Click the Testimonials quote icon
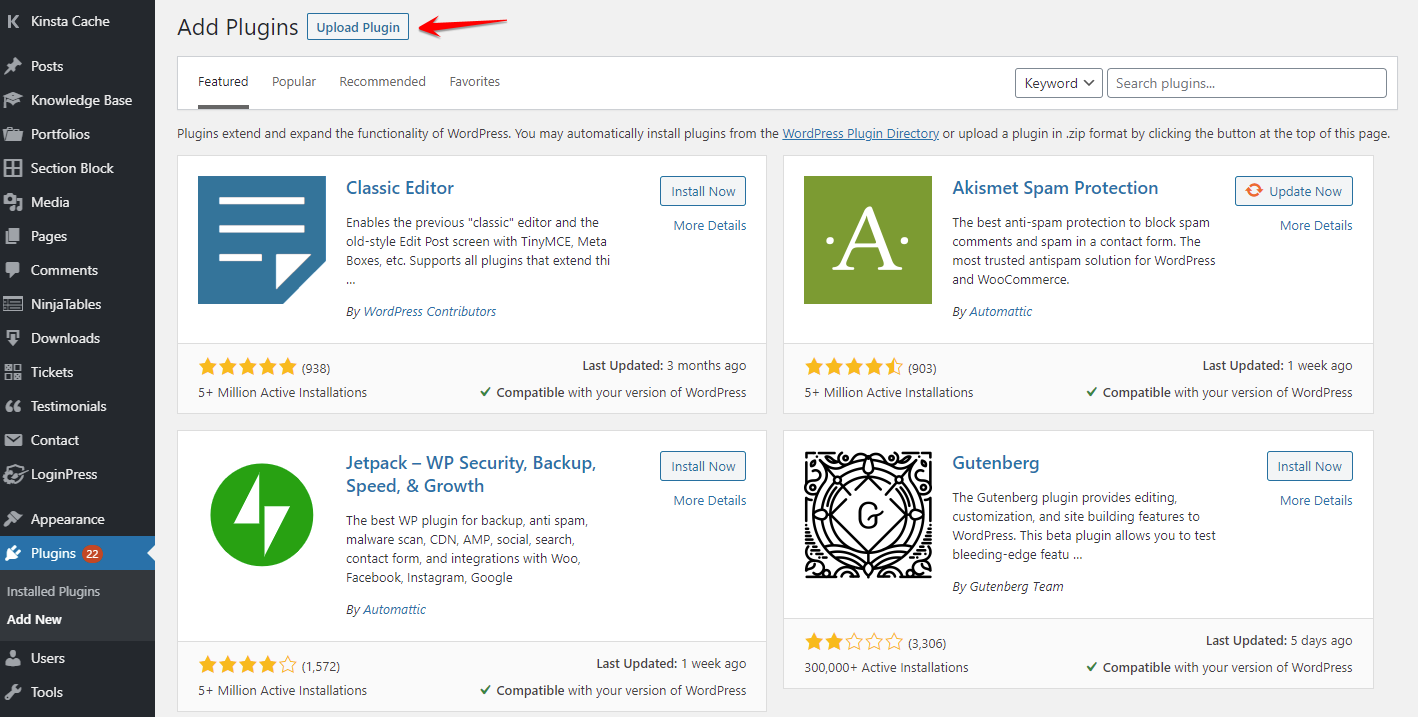Viewport: 1418px width, 717px height. click(13, 406)
